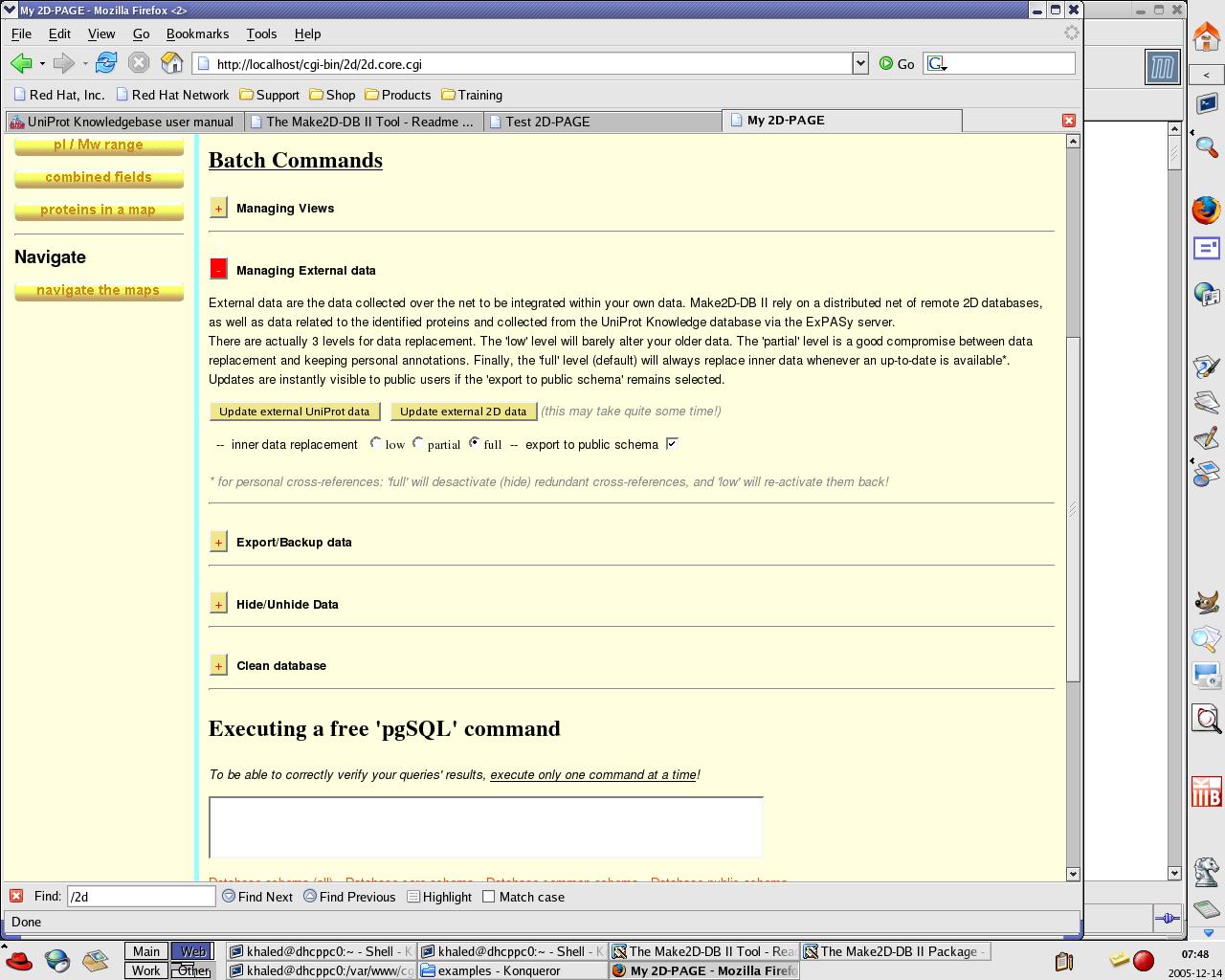Open the document viewer magnifier icon
The image size is (1225, 980).
(x=1207, y=719)
